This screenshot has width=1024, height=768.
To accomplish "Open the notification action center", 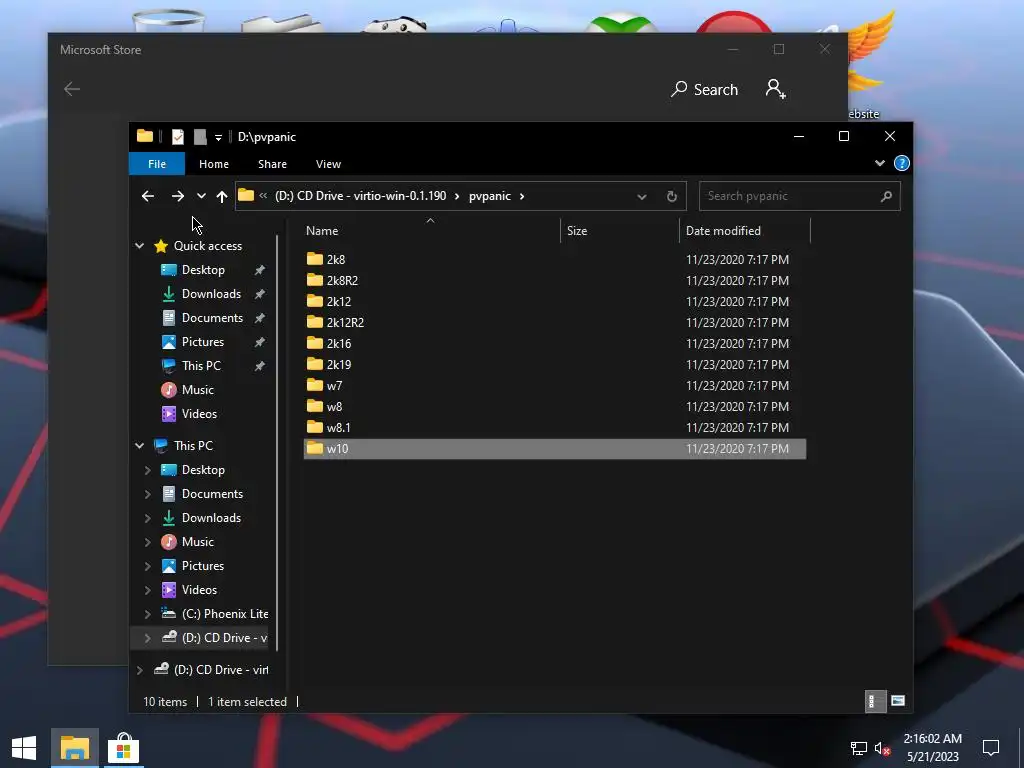I will (x=991, y=748).
